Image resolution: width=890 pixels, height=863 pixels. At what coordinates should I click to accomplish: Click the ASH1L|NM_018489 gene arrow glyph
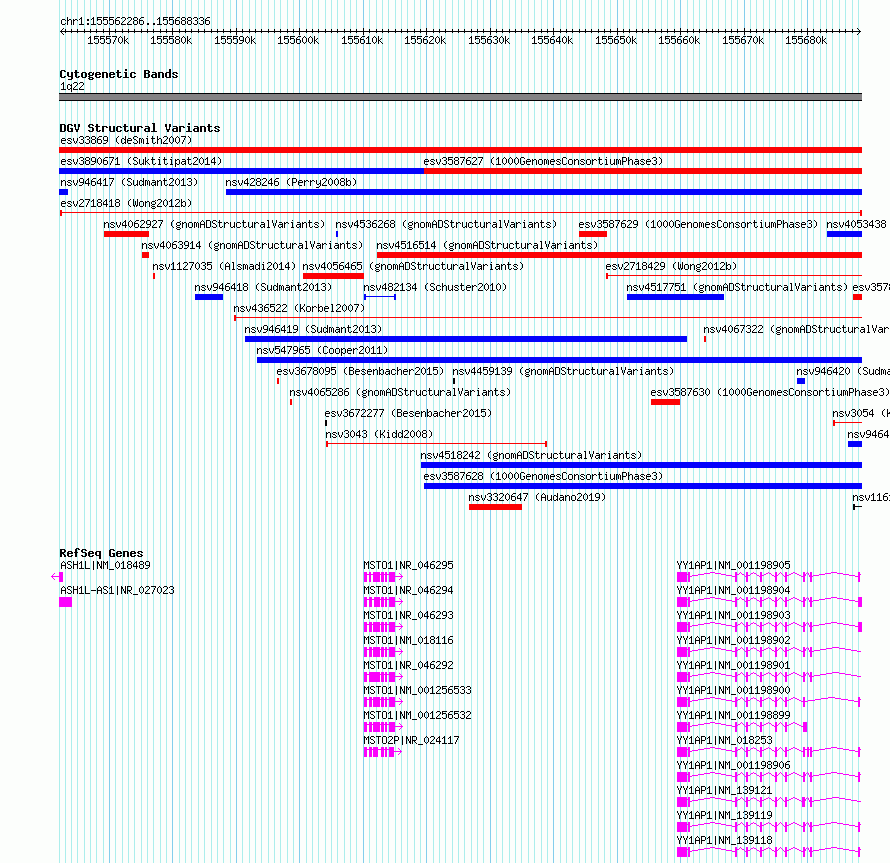[x=56, y=577]
